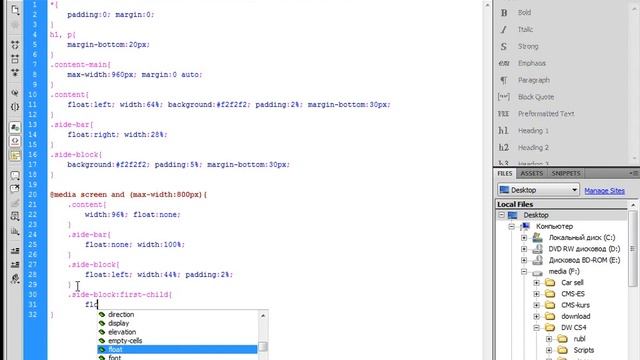
Task: Expand the CMS-kurs folder
Action: click(537, 305)
